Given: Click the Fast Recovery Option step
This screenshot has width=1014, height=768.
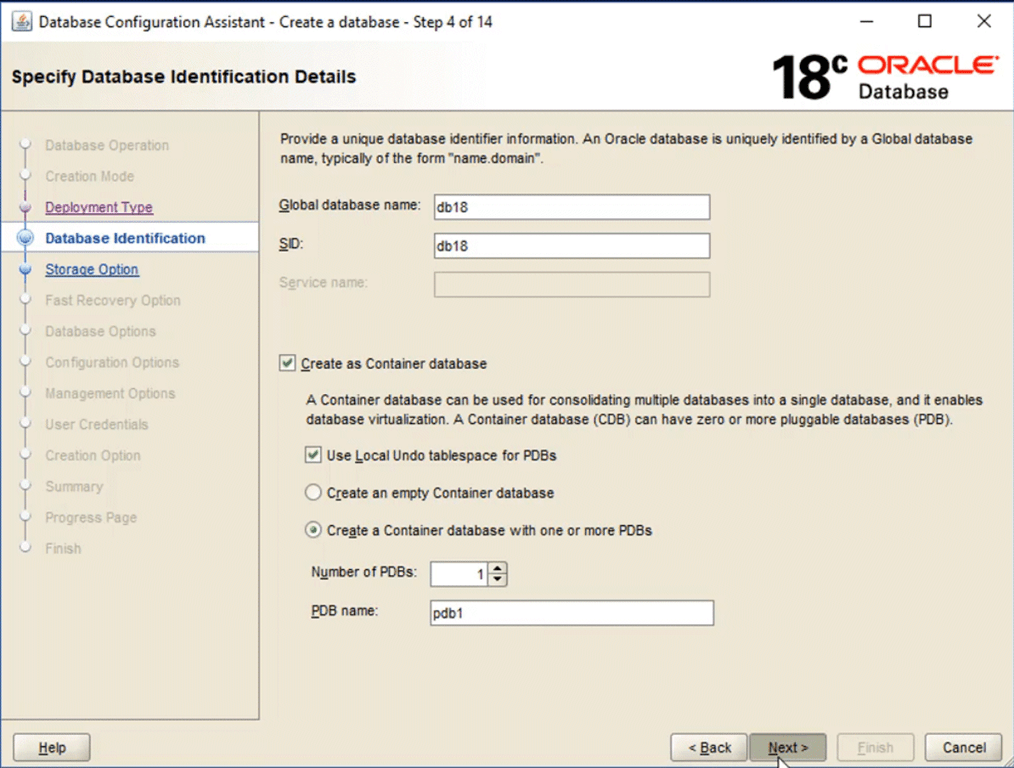Looking at the screenshot, I should click(113, 300).
